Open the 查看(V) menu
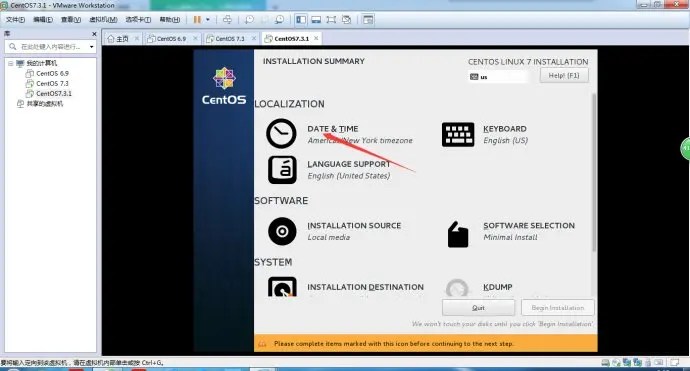 [71, 19]
